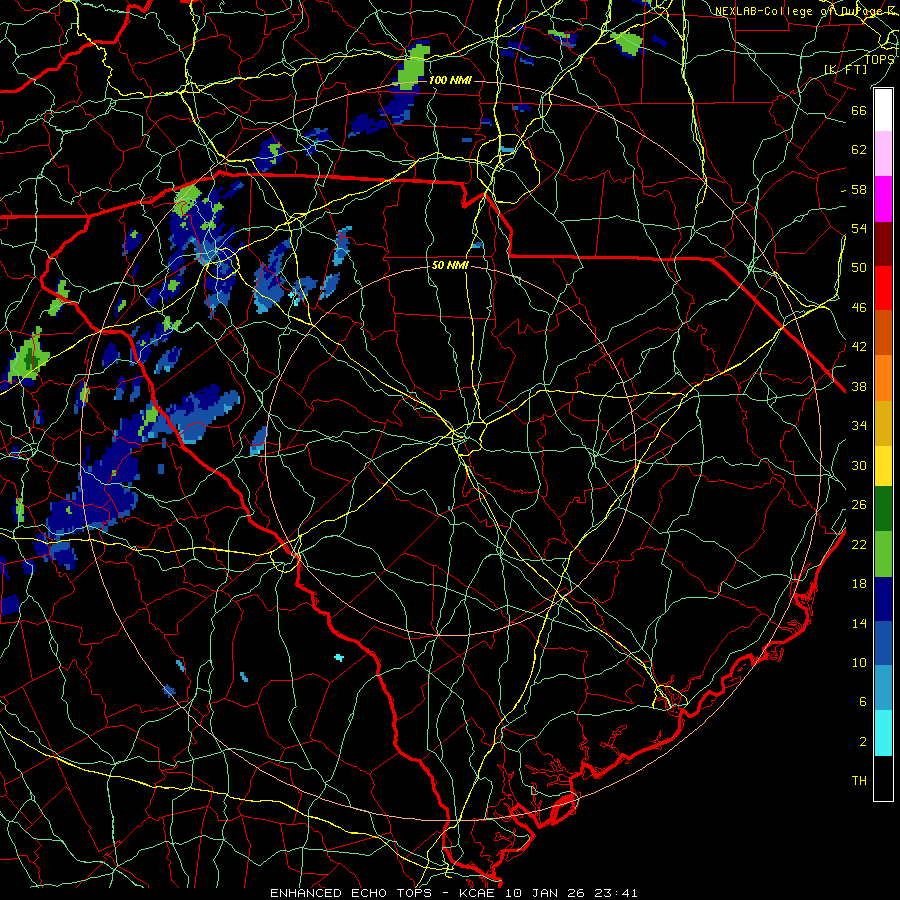Click the legend value 62

(859, 150)
